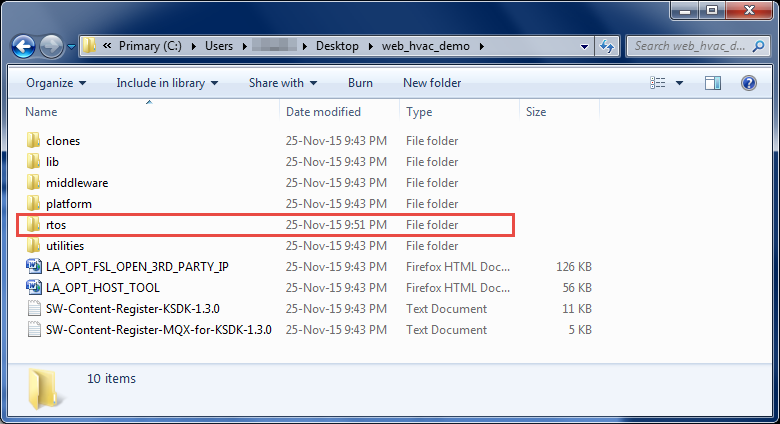
Task: Click SW-Content-Register-MQX-for-KSDK-1.3.0 file icon
Action: (x=34, y=329)
